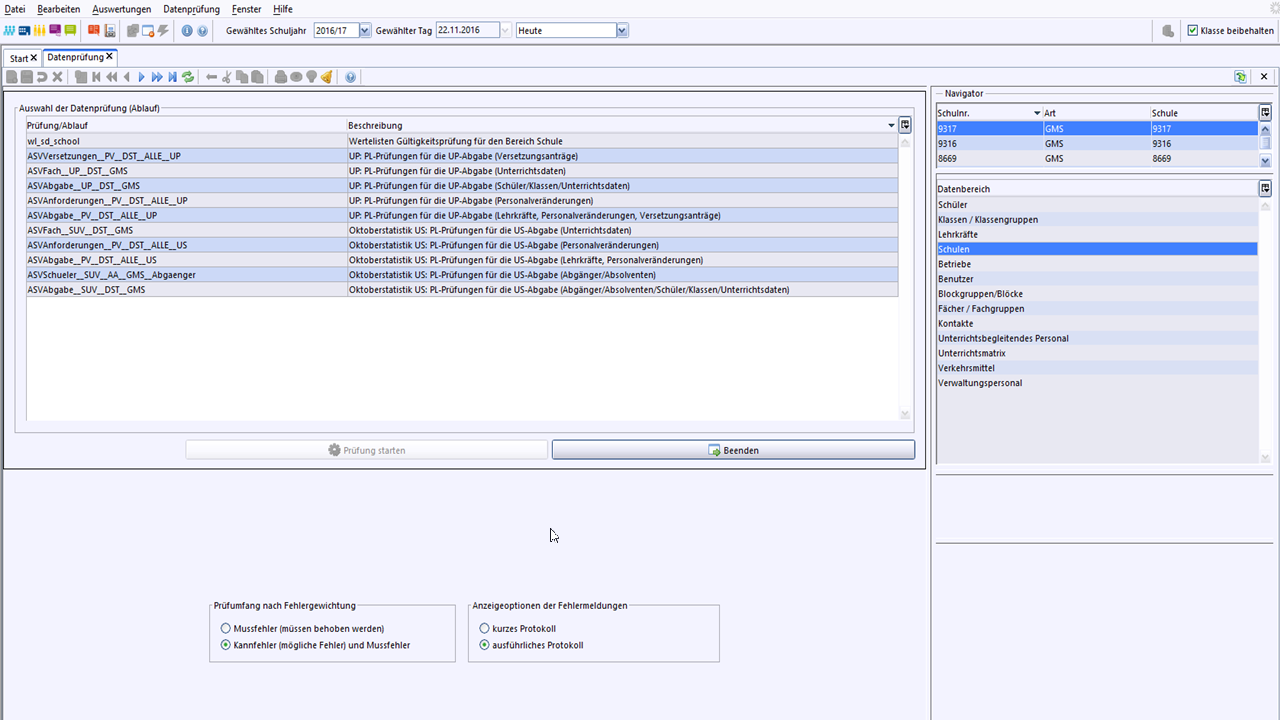Click the Schulnr. column sort arrow
This screenshot has width=1280, height=720.
pos(1037,113)
